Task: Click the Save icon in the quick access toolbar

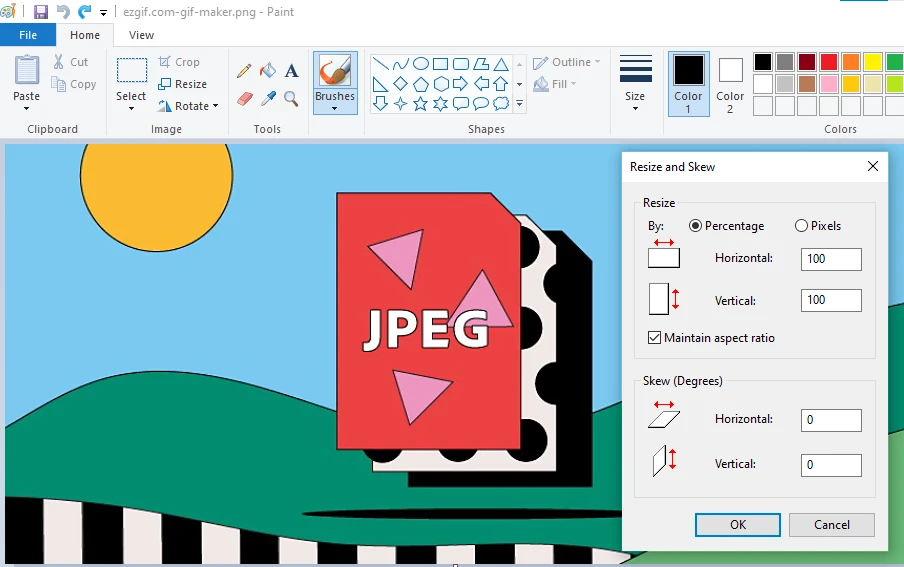Action: pos(41,12)
